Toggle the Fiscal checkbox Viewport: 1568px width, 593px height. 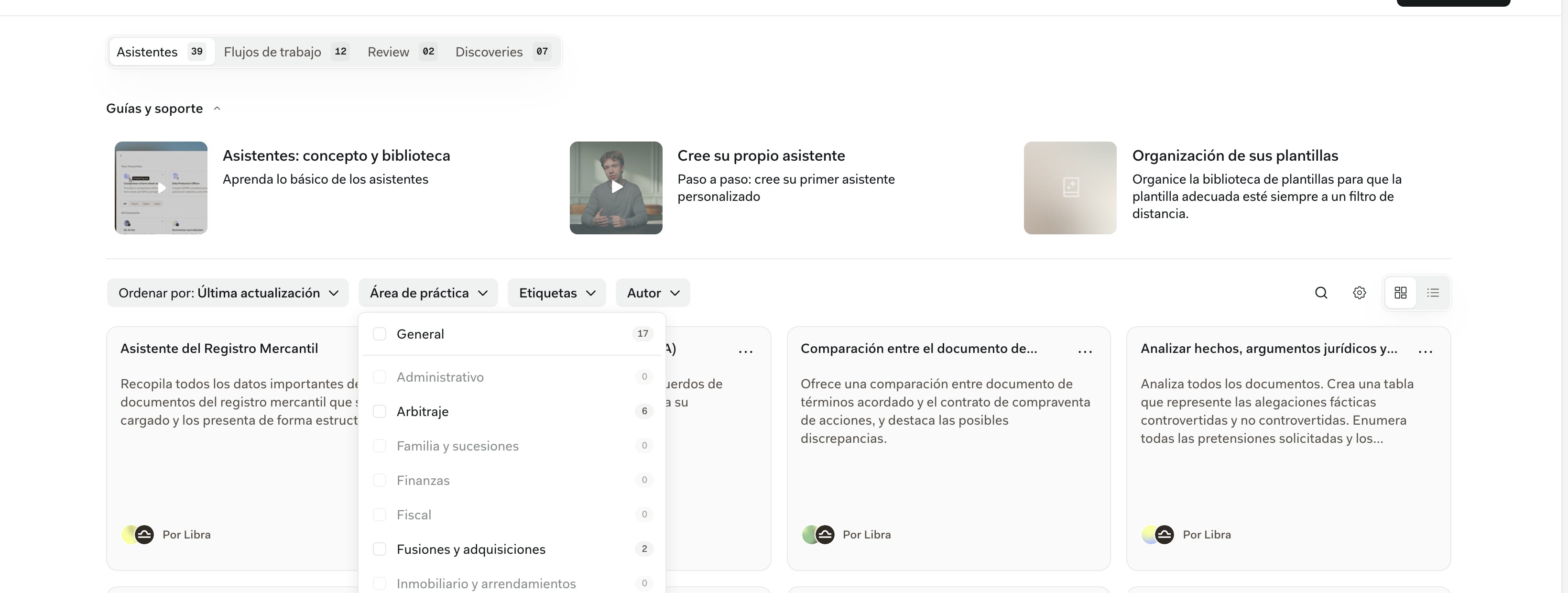coord(379,515)
